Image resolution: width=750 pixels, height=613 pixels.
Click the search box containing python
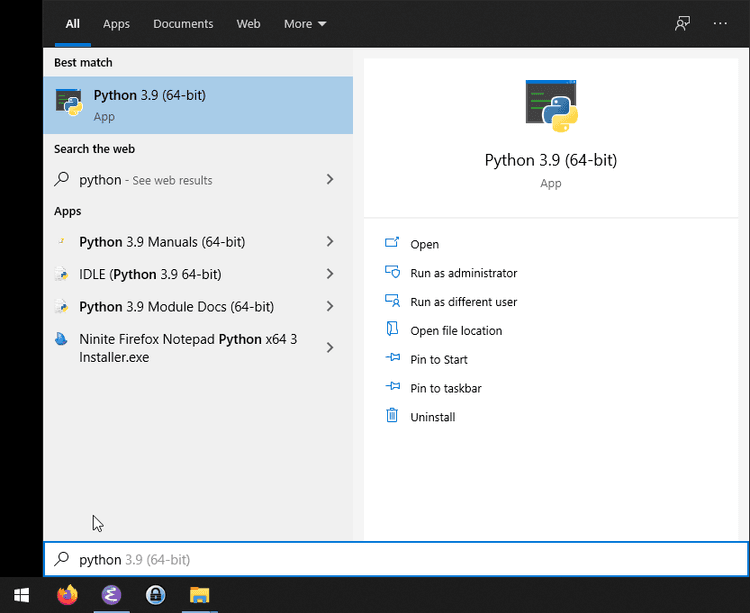pyautogui.click(x=396, y=559)
